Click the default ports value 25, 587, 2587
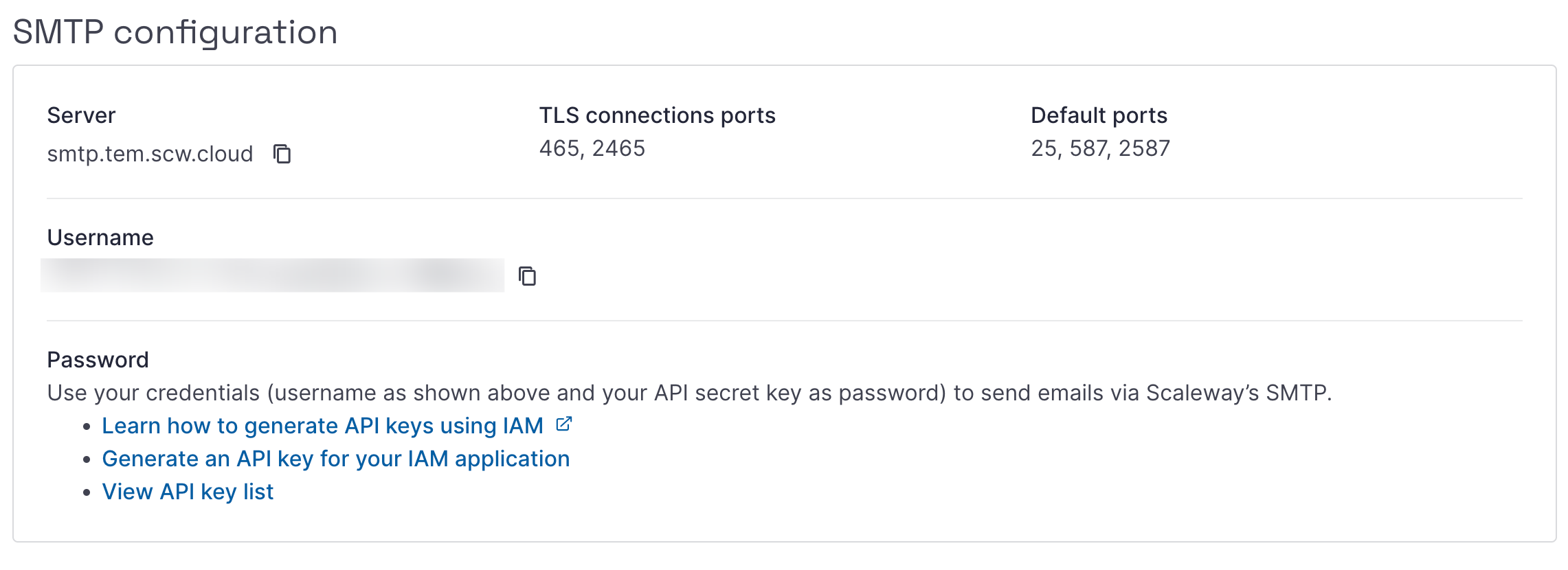 click(x=1100, y=148)
